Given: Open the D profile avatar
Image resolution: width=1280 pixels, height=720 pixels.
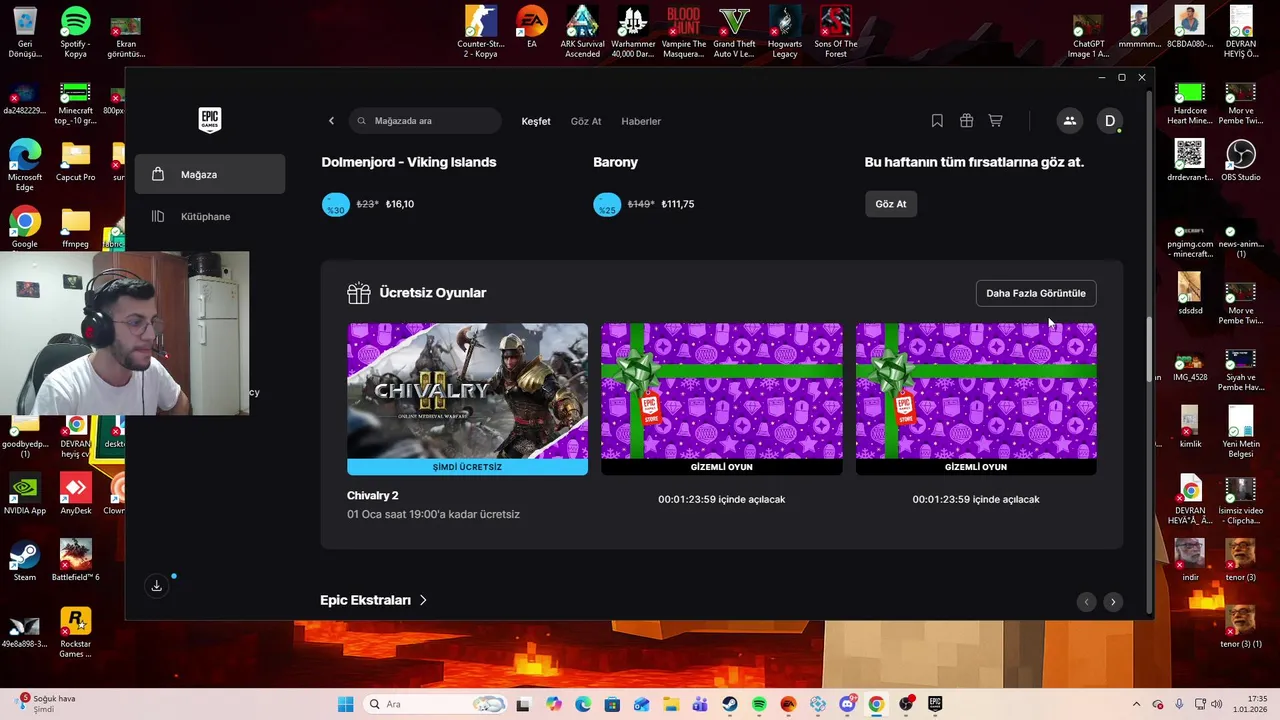Looking at the screenshot, I should click(1110, 121).
